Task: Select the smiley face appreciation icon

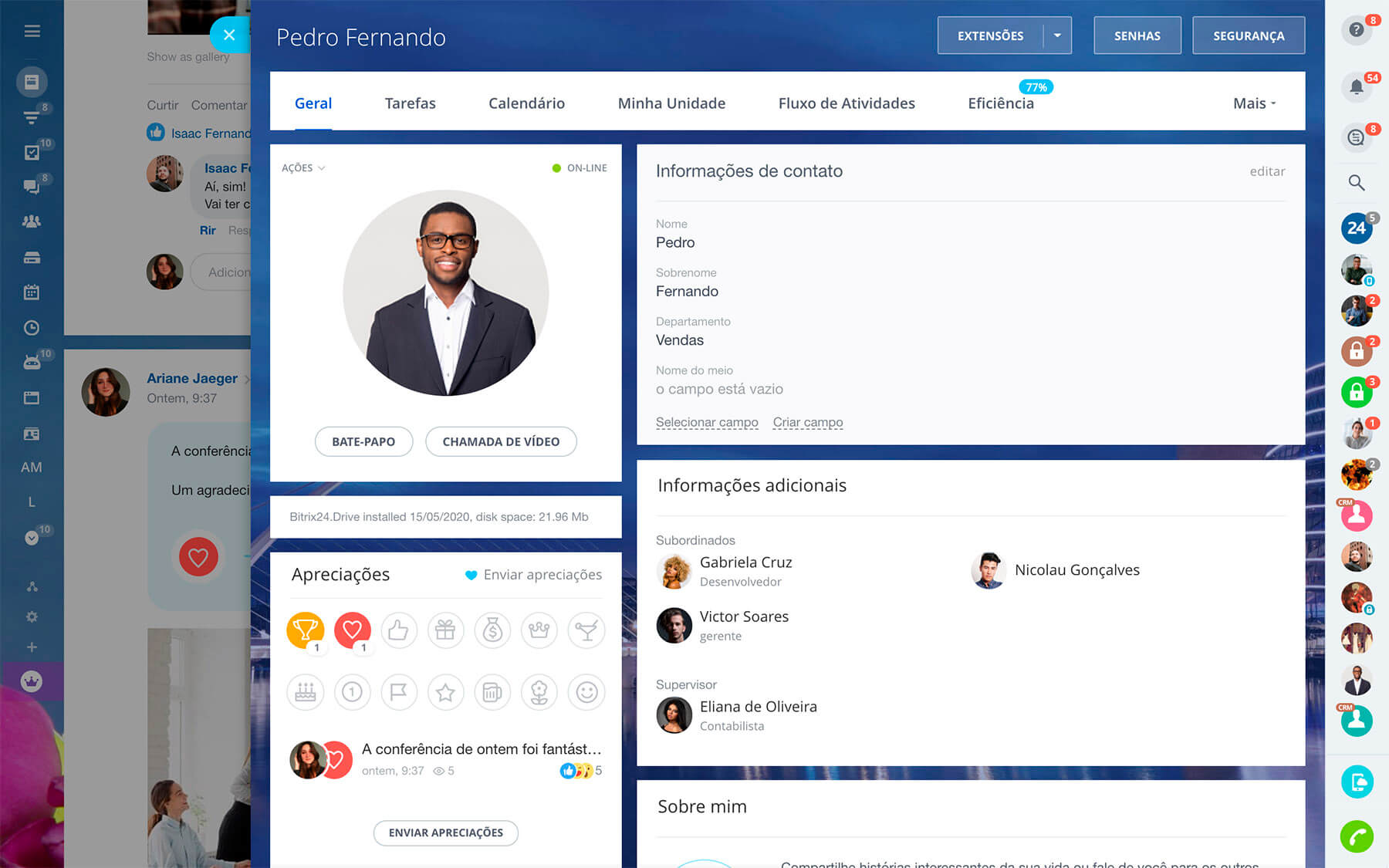Action: (586, 693)
